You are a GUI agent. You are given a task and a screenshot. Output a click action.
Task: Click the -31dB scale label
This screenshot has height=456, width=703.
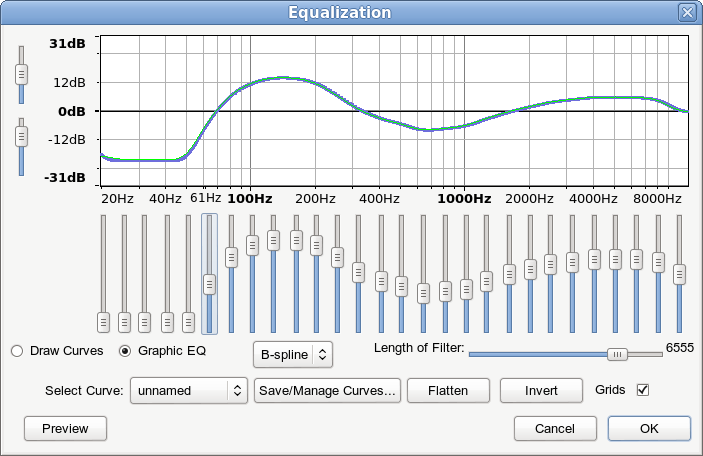tap(65, 178)
